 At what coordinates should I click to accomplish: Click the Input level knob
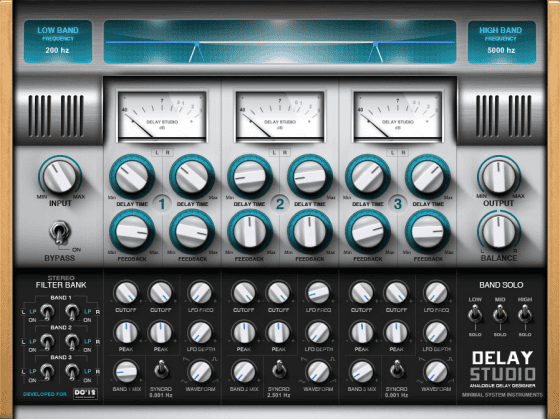point(60,176)
